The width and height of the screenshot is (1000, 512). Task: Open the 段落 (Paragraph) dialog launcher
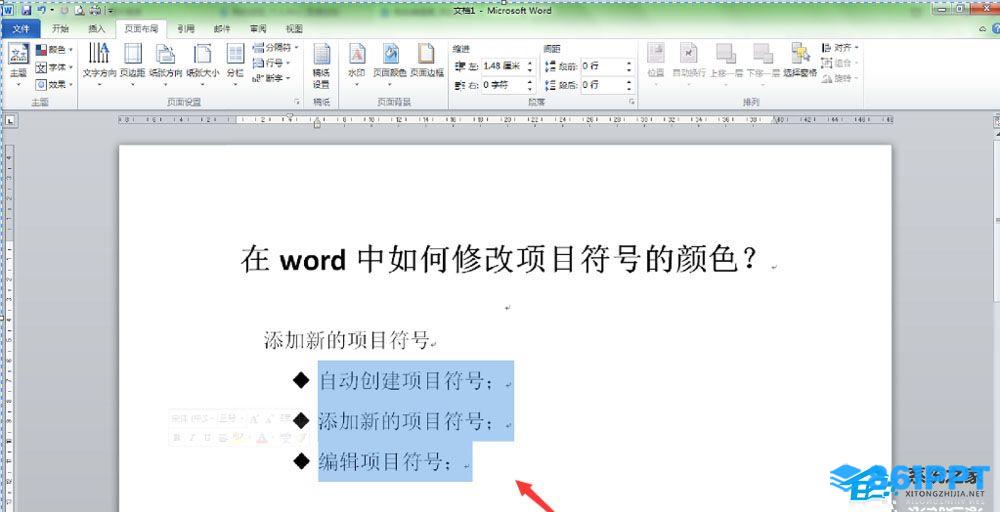pos(631,102)
